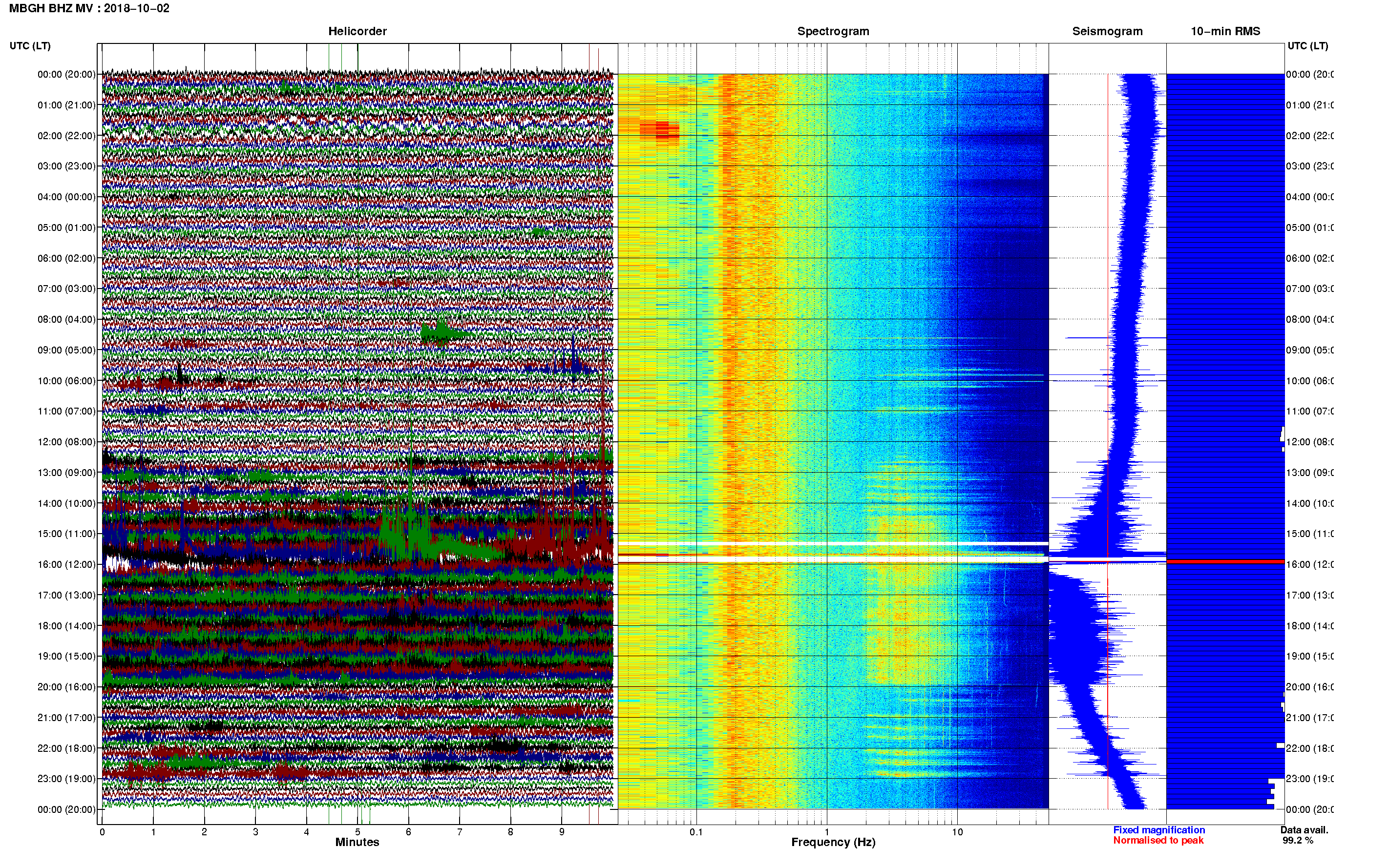The image size is (1389, 868).
Task: Click the left axis label "23:00 (19:00)"
Action: click(66, 779)
